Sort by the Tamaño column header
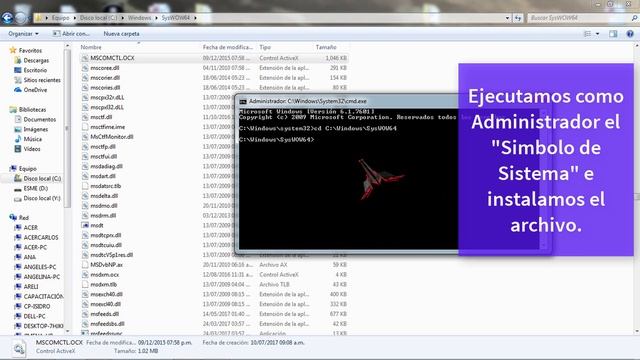The height and width of the screenshot is (360, 640). click(326, 47)
